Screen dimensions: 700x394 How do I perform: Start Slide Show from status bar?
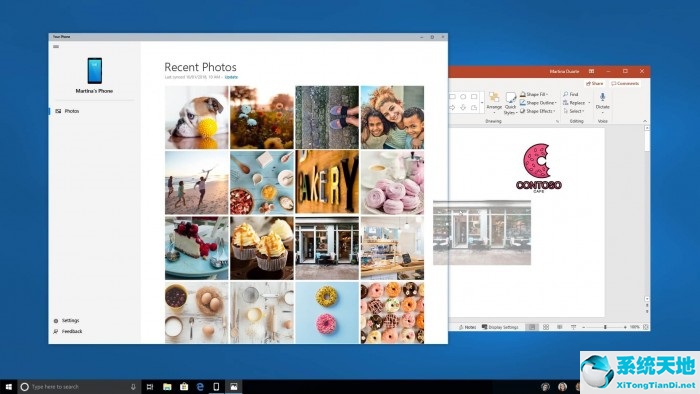tap(573, 327)
